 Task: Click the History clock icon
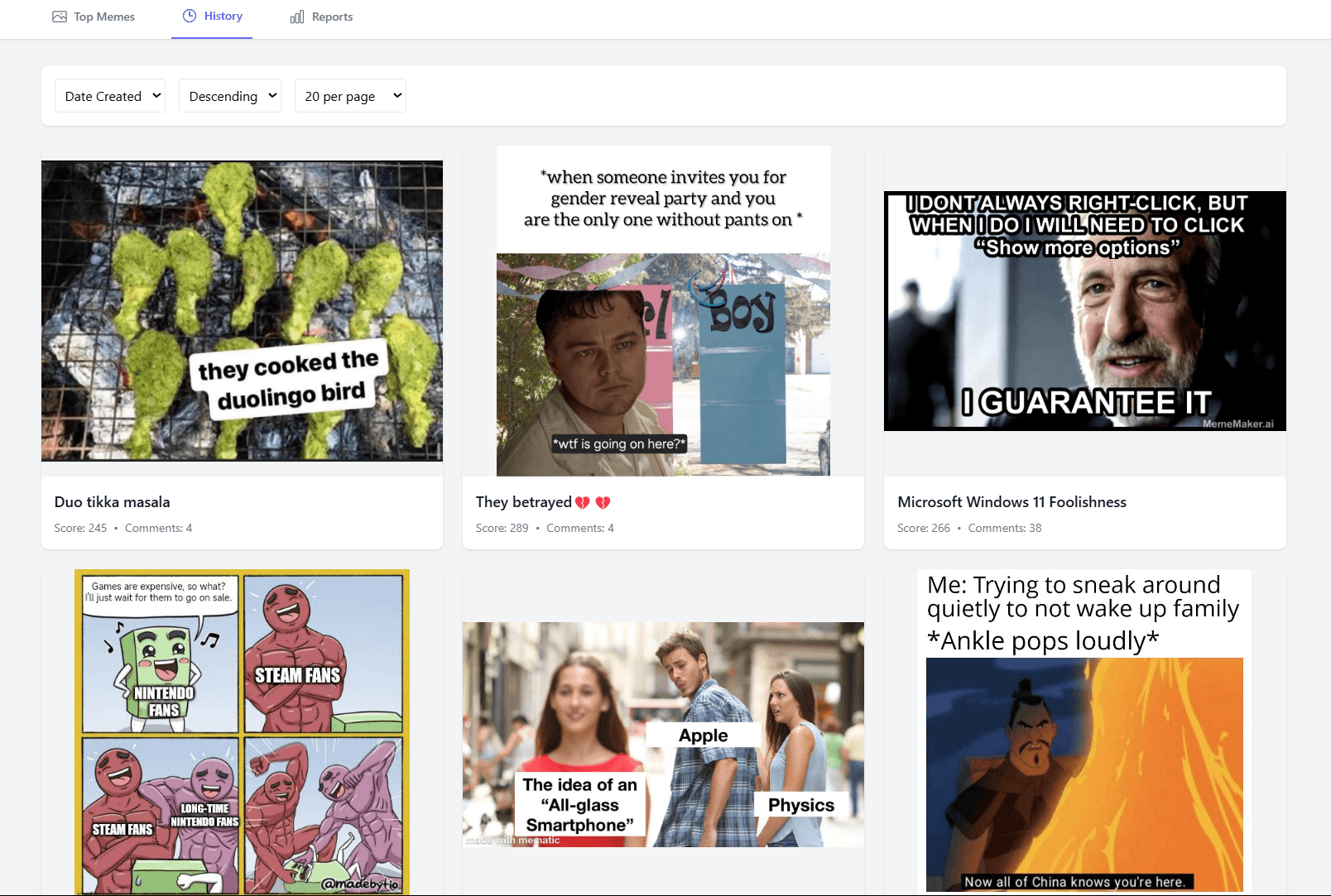[x=190, y=16]
